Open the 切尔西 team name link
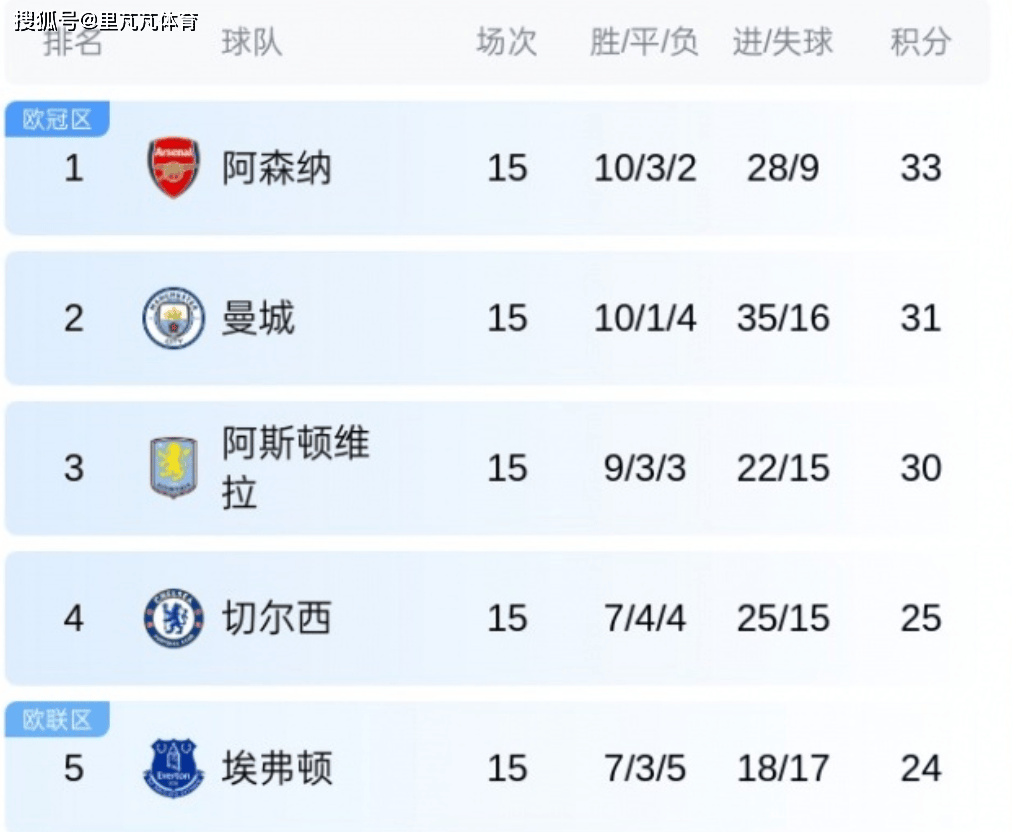 pyautogui.click(x=276, y=618)
